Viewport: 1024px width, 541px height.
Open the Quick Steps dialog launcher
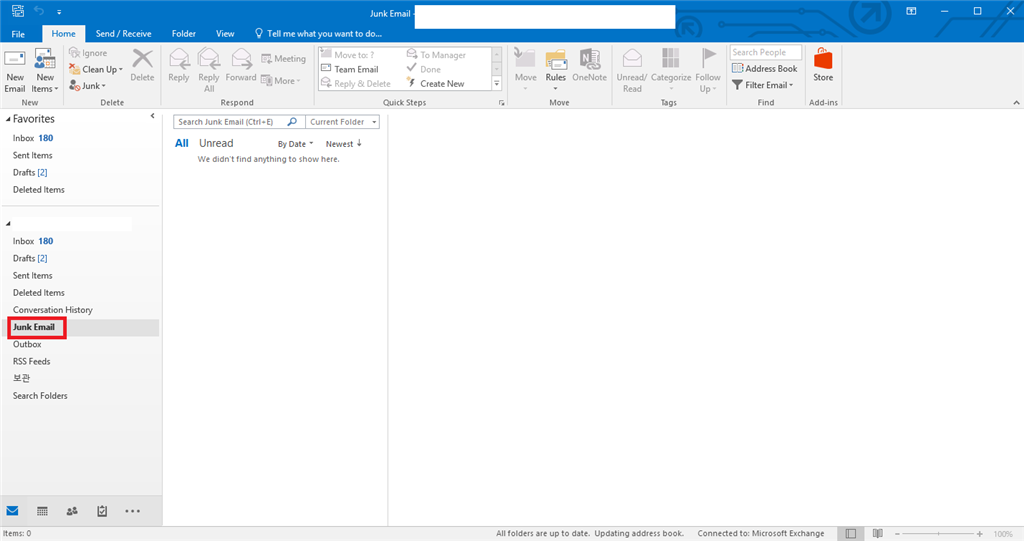[x=502, y=103]
